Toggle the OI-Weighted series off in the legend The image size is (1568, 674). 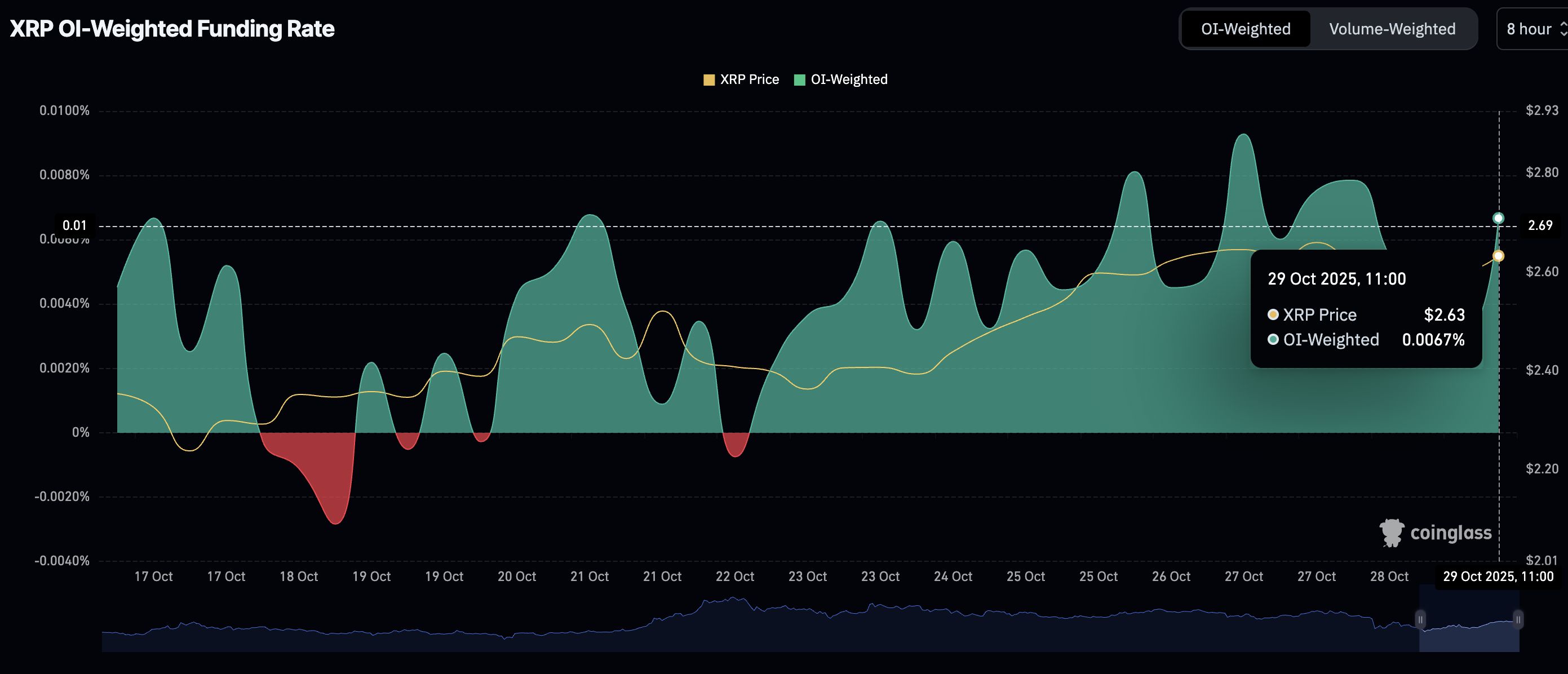pyautogui.click(x=843, y=79)
